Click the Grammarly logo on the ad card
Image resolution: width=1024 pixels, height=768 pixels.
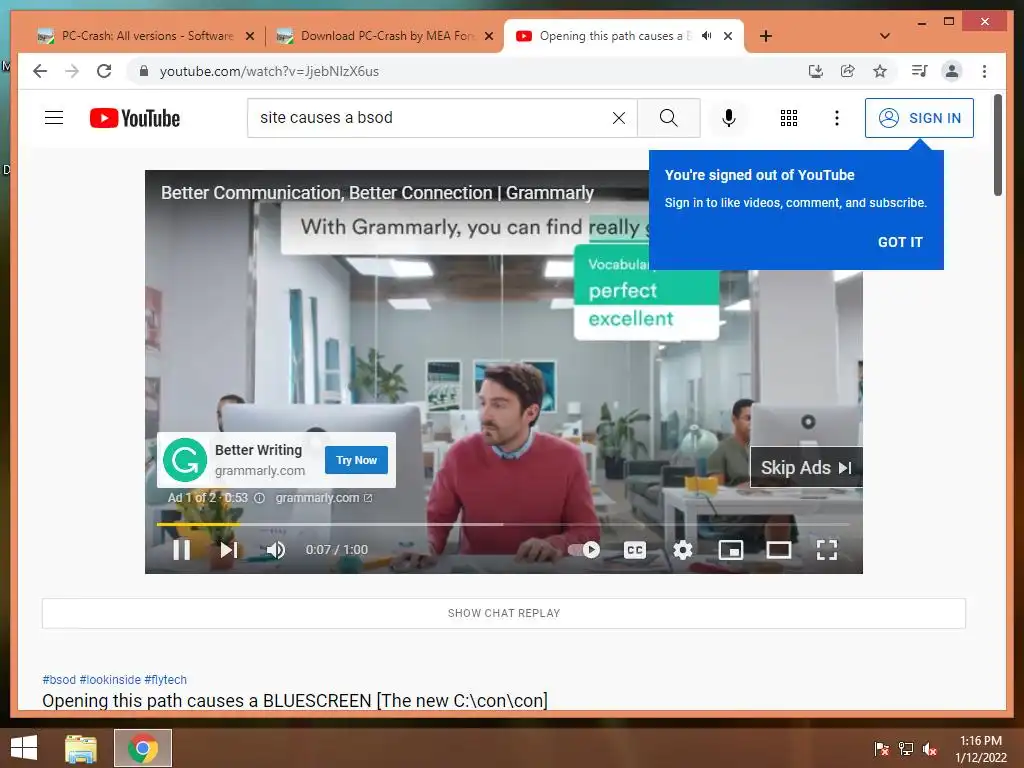(185, 460)
